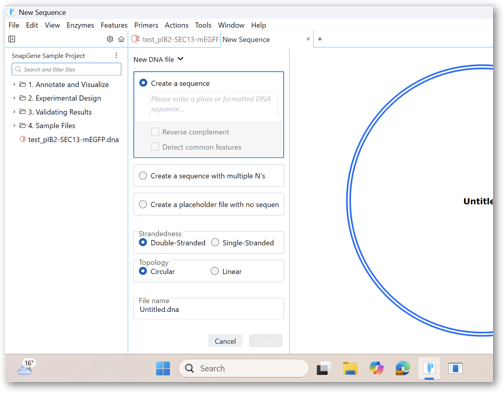Screen dimensions: 504x393
Task: Open a new tab with plus icon
Action: (320, 39)
